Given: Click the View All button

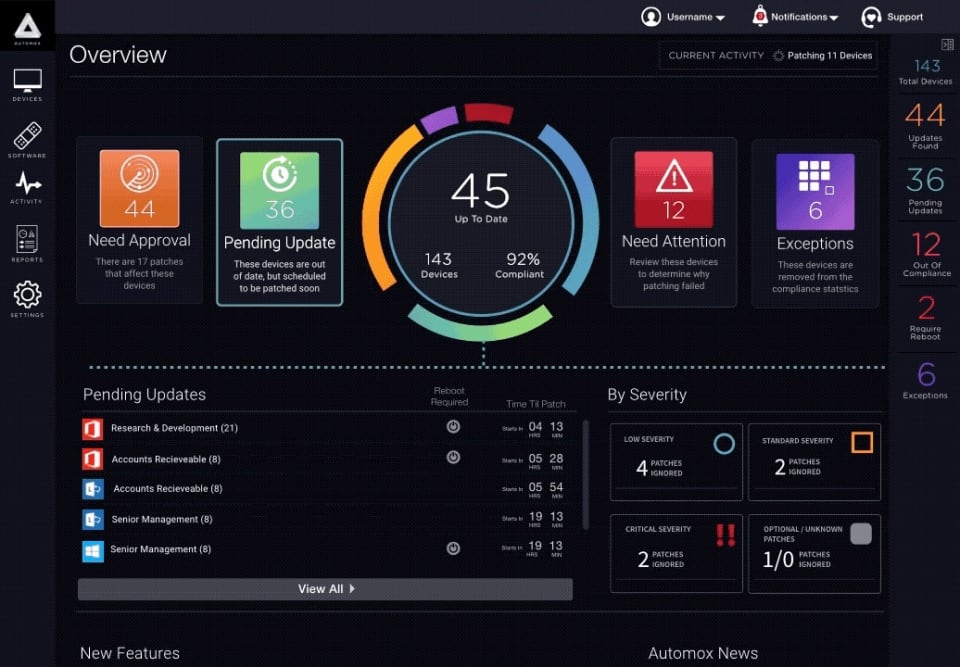Looking at the screenshot, I should click(x=325, y=589).
